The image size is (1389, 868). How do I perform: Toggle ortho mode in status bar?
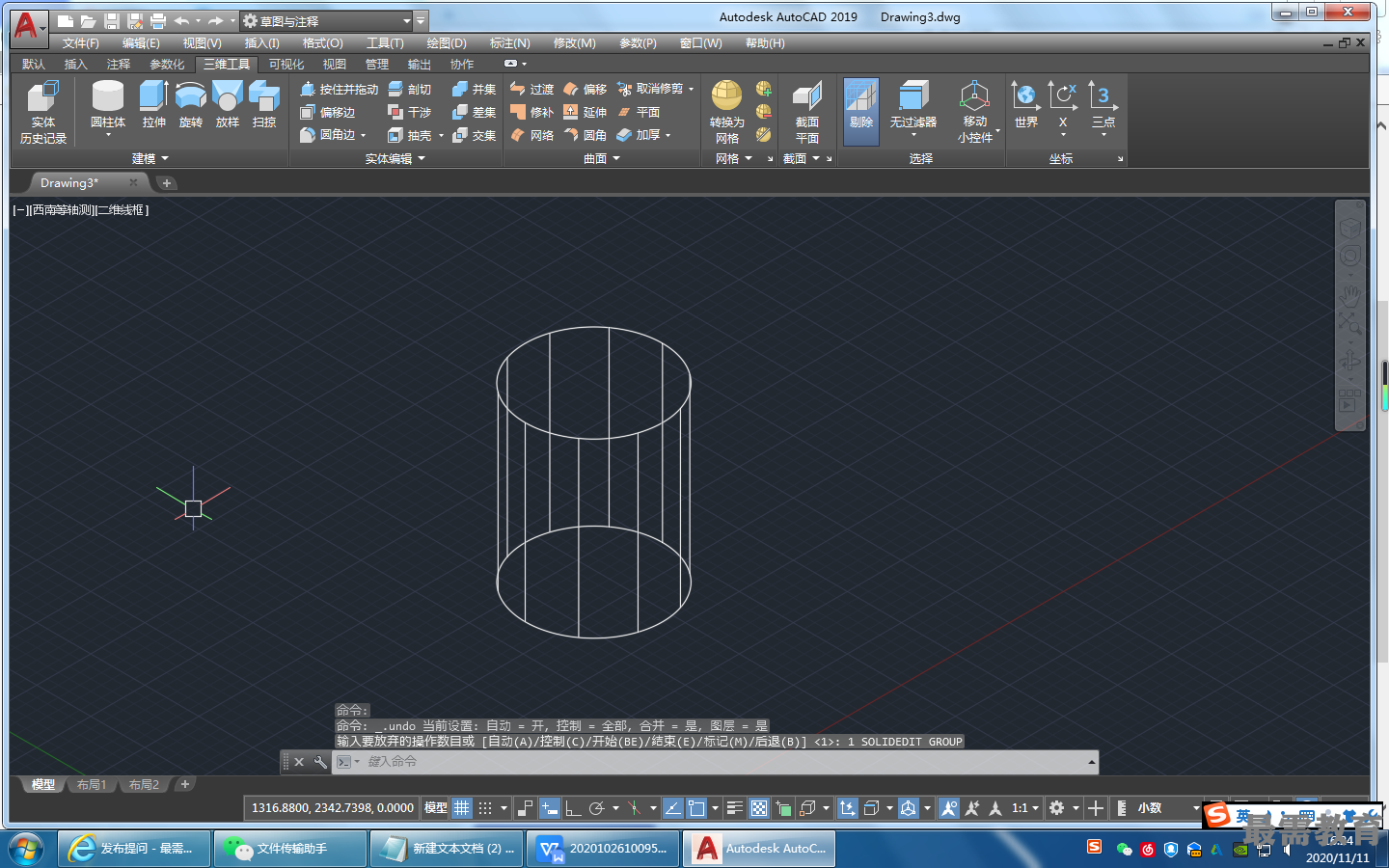(x=573, y=808)
